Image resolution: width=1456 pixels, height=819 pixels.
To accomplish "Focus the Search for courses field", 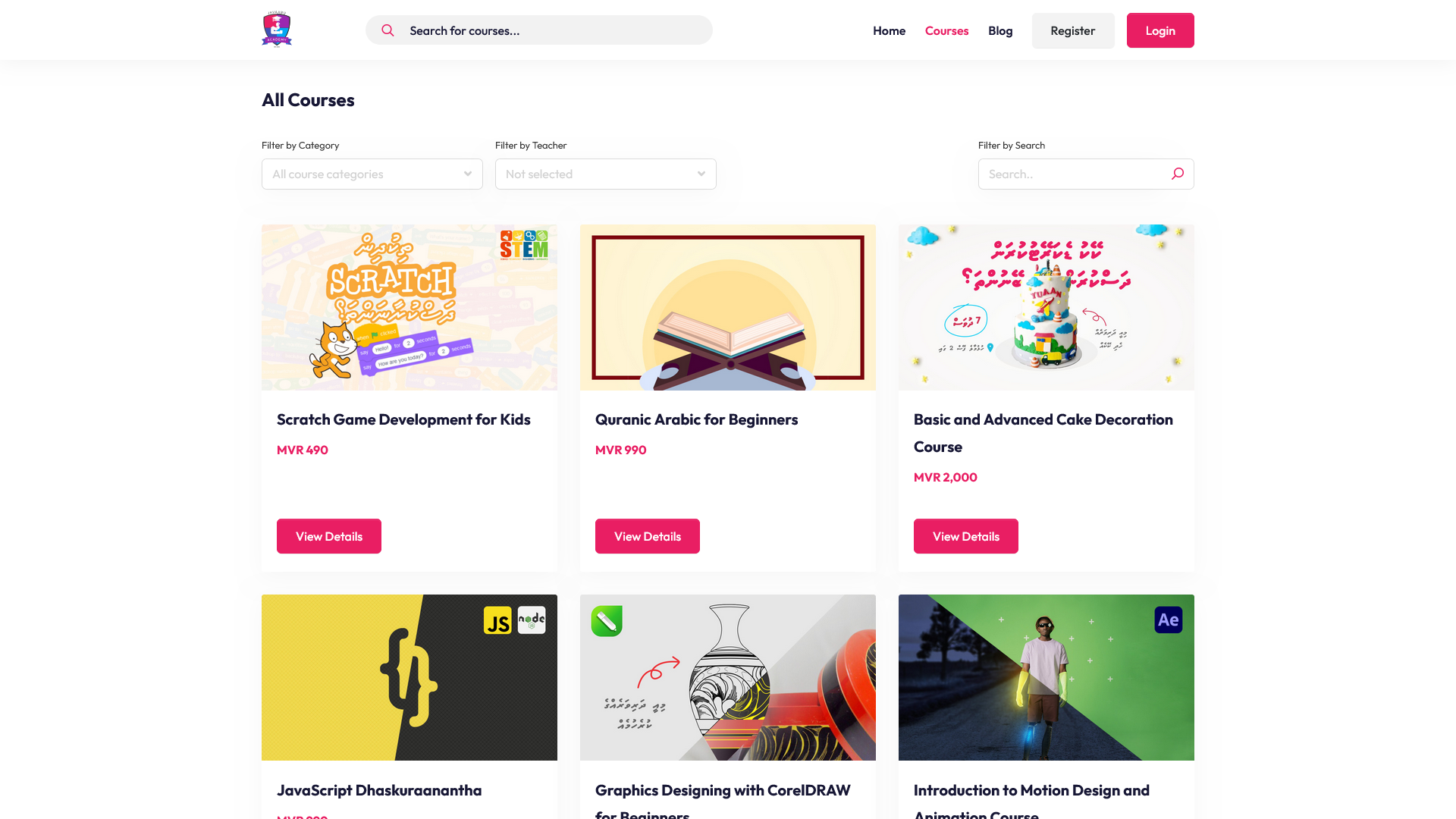I will point(539,30).
